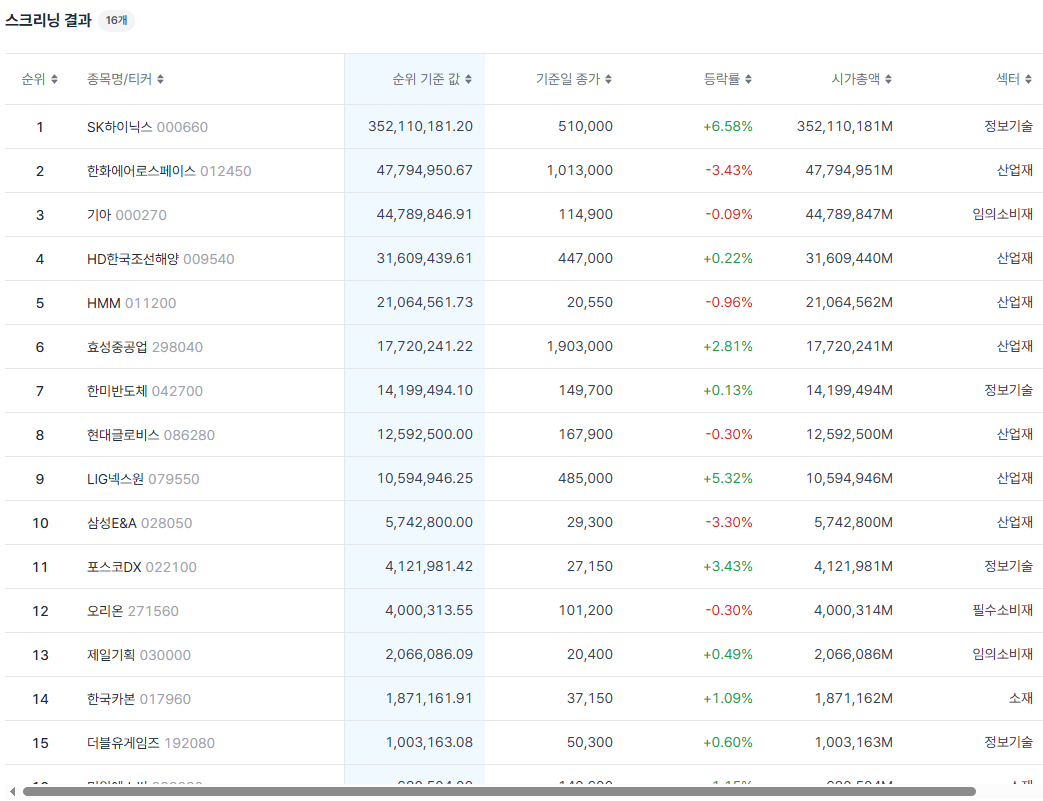Click left arrow of horizontal scrollbar
1043x801 pixels.
tap(12, 792)
